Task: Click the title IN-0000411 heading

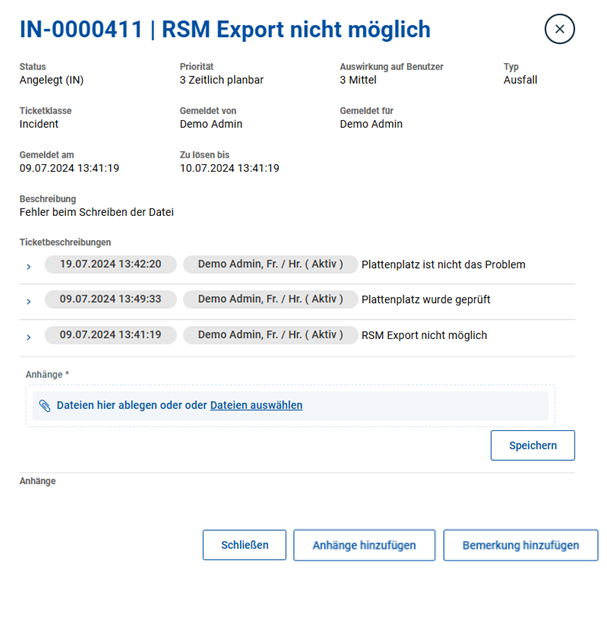Action: coord(225,30)
